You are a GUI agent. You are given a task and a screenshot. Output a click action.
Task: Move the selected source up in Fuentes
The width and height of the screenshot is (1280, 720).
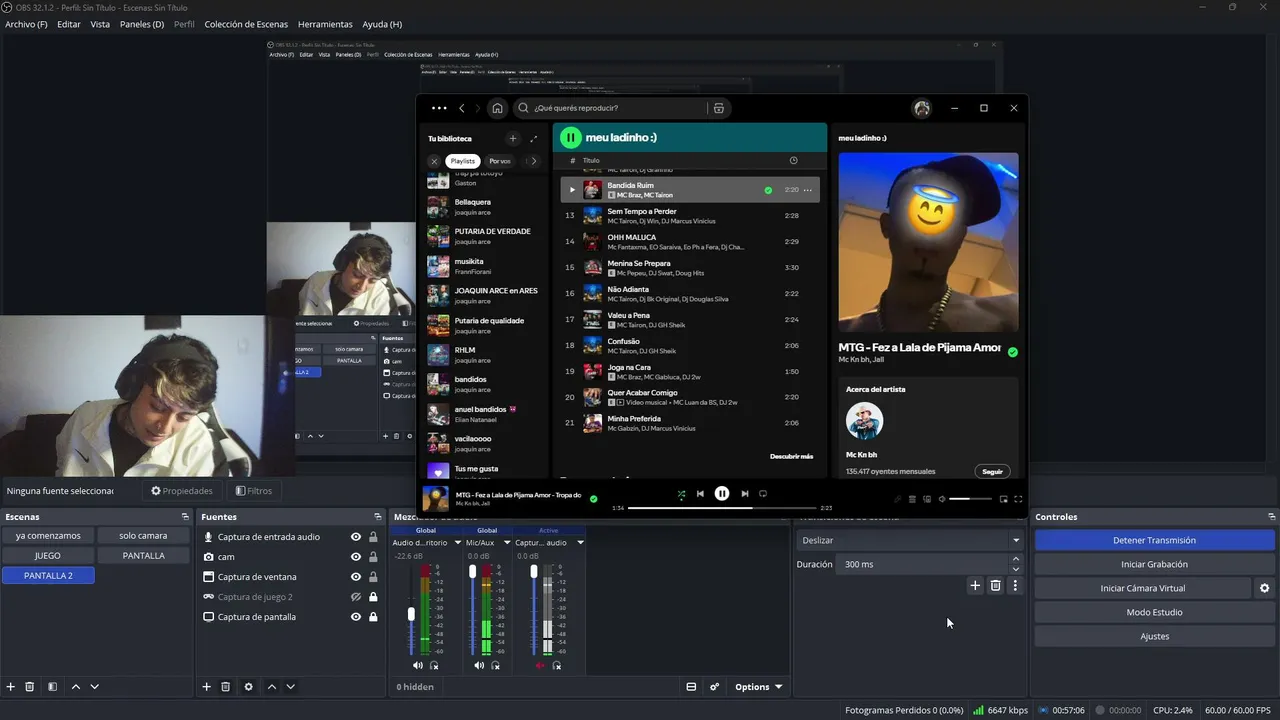[272, 687]
